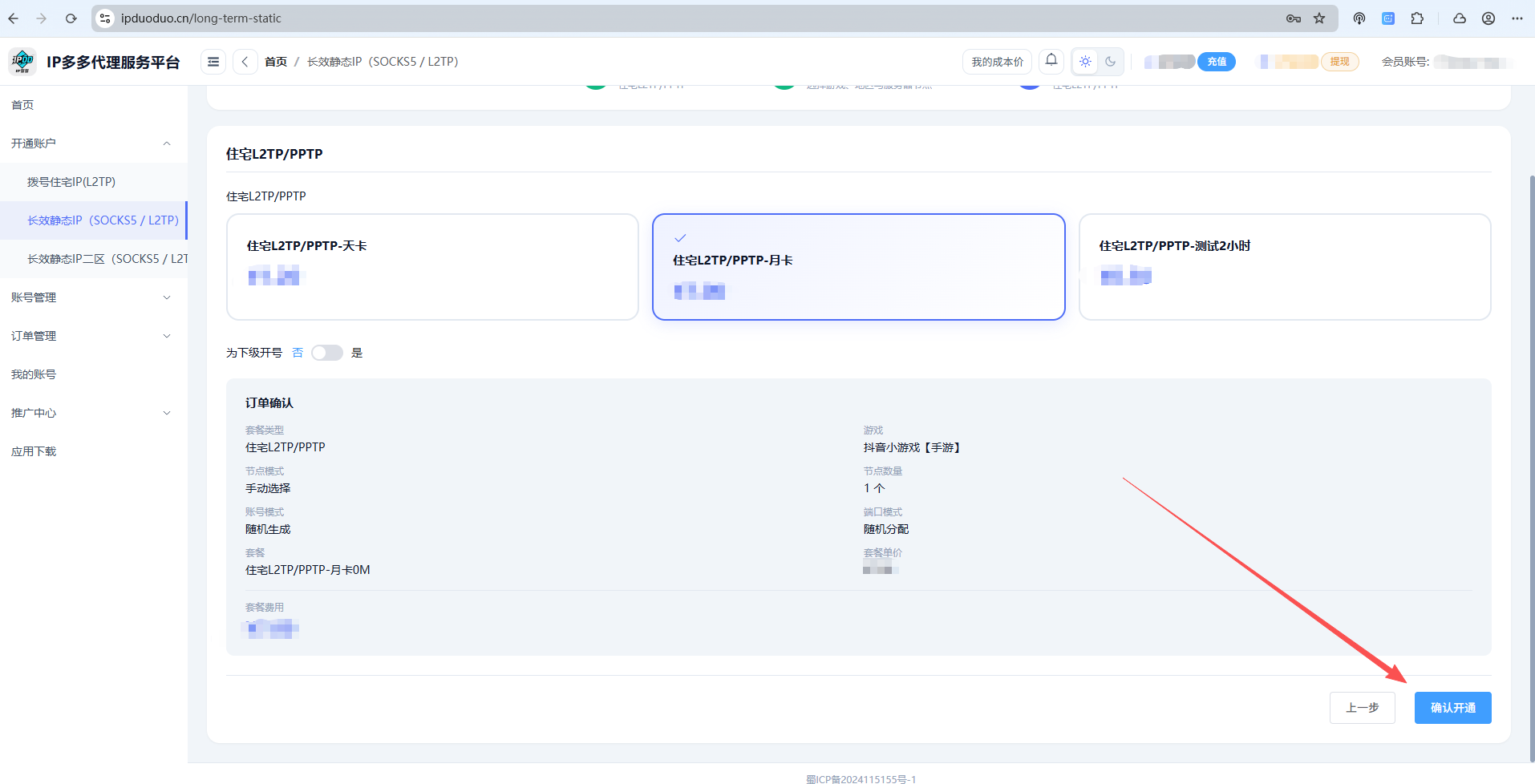The height and width of the screenshot is (784, 1535).
Task: Click the IPDD platform logo
Action: pyautogui.click(x=22, y=62)
